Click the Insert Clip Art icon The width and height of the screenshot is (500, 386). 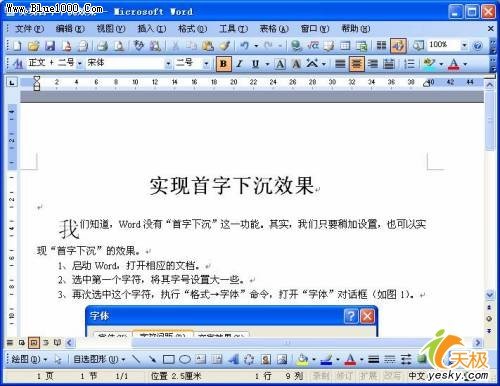coord(266,359)
